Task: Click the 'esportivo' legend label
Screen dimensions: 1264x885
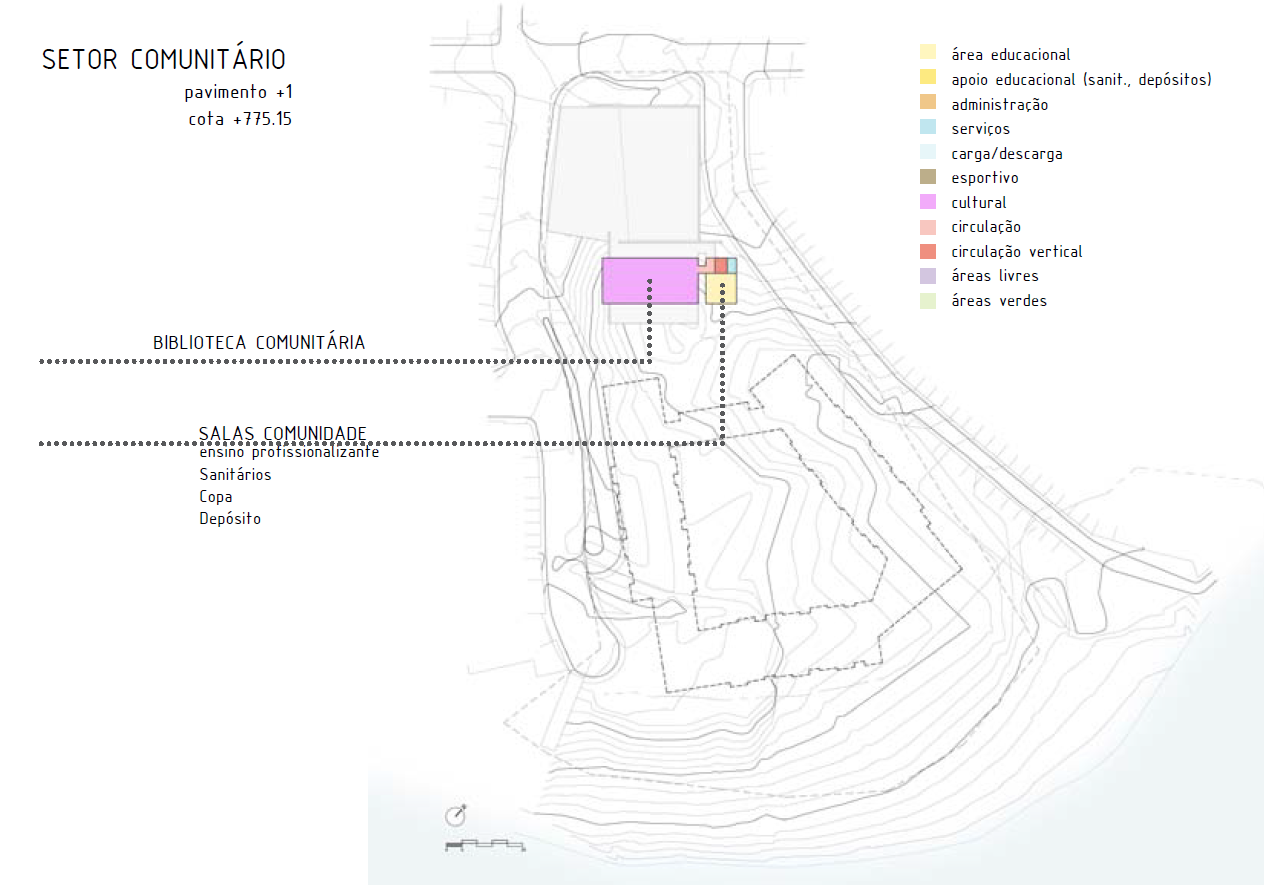Action: pyautogui.click(x=985, y=178)
